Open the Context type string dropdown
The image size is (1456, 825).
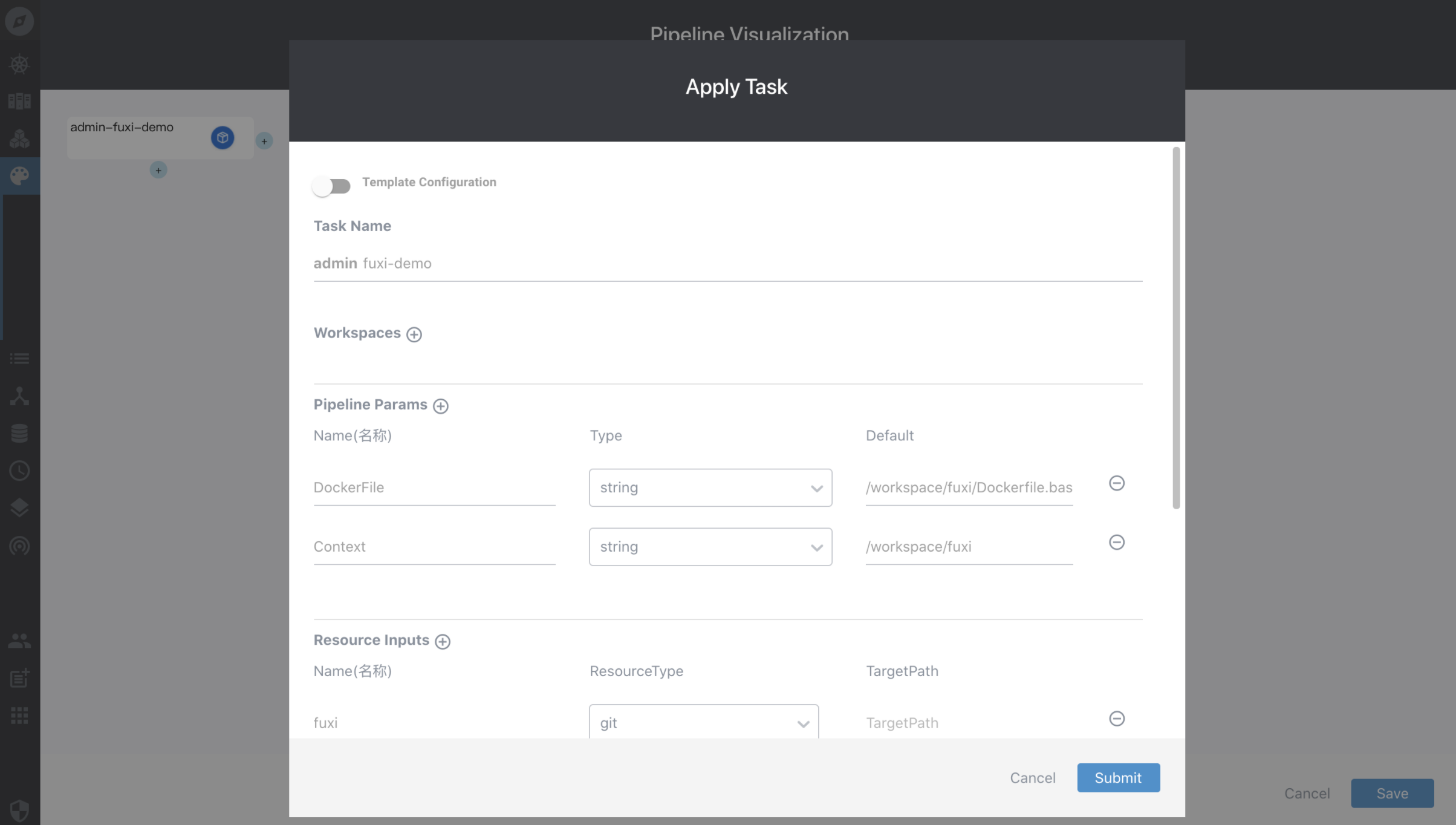[710, 547]
